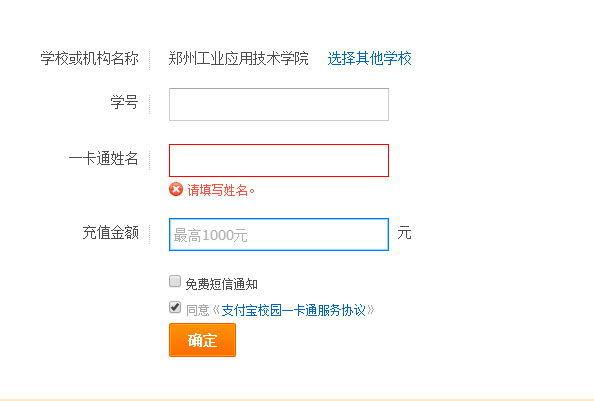Click the red error icon beside 请填写姓名
The image size is (594, 401).
(176, 189)
